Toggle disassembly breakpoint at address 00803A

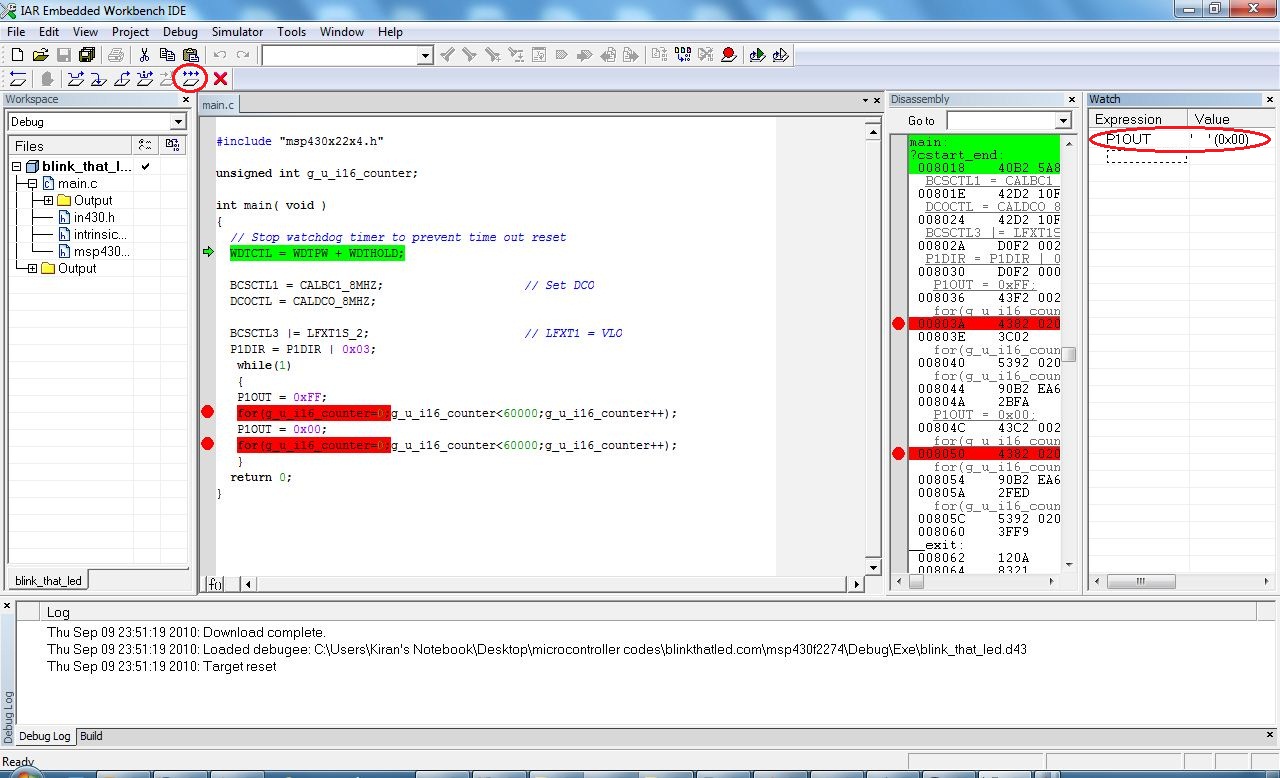coord(898,323)
